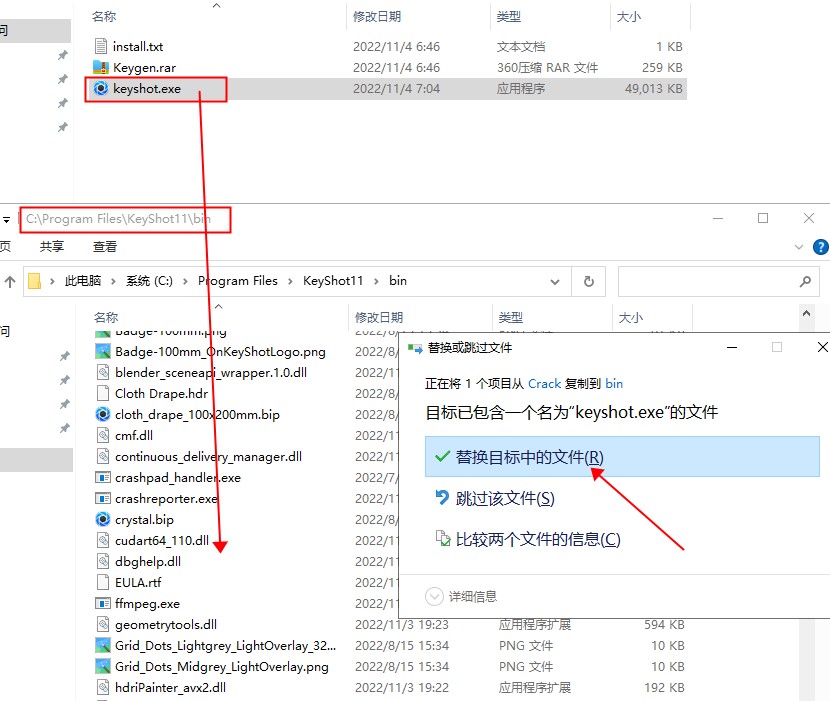Select cmf.dll file icon

pyautogui.click(x=102, y=435)
